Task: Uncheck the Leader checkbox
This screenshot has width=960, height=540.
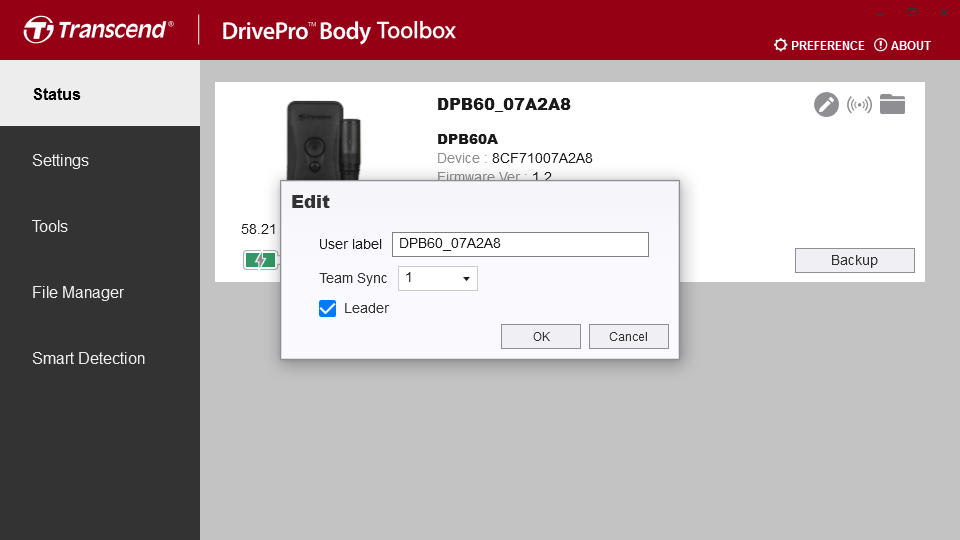Action: [328, 308]
